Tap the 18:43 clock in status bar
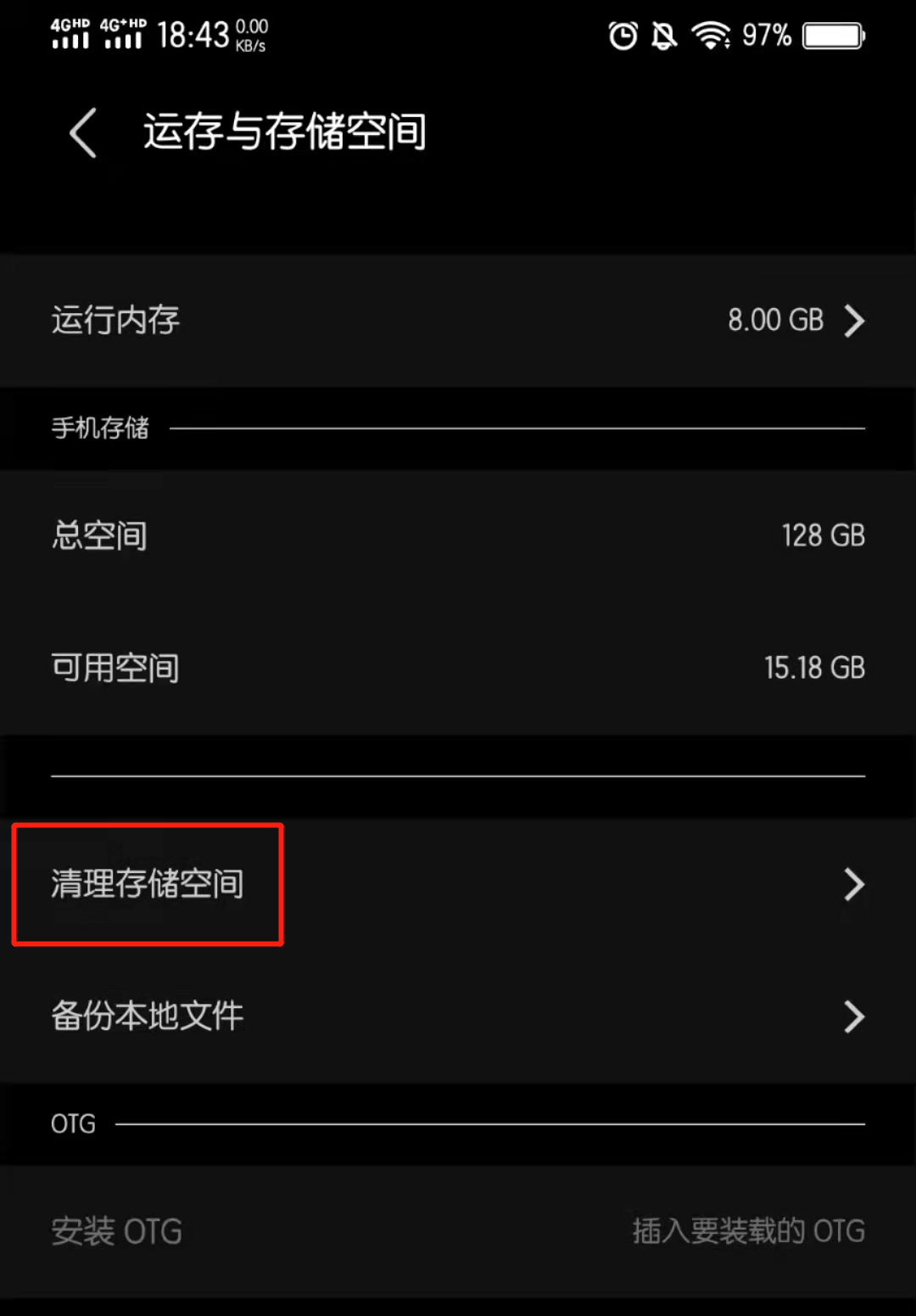916x1316 pixels. point(193,36)
